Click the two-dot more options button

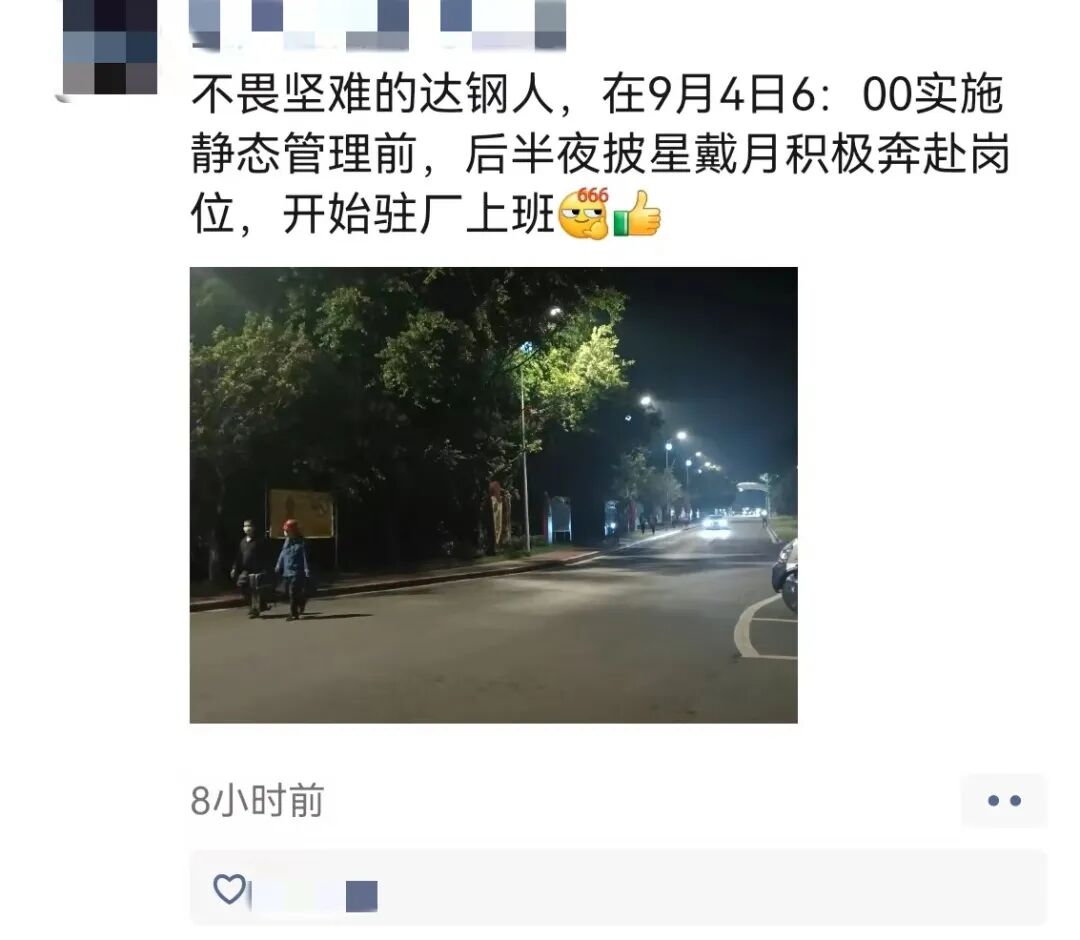coord(1004,800)
